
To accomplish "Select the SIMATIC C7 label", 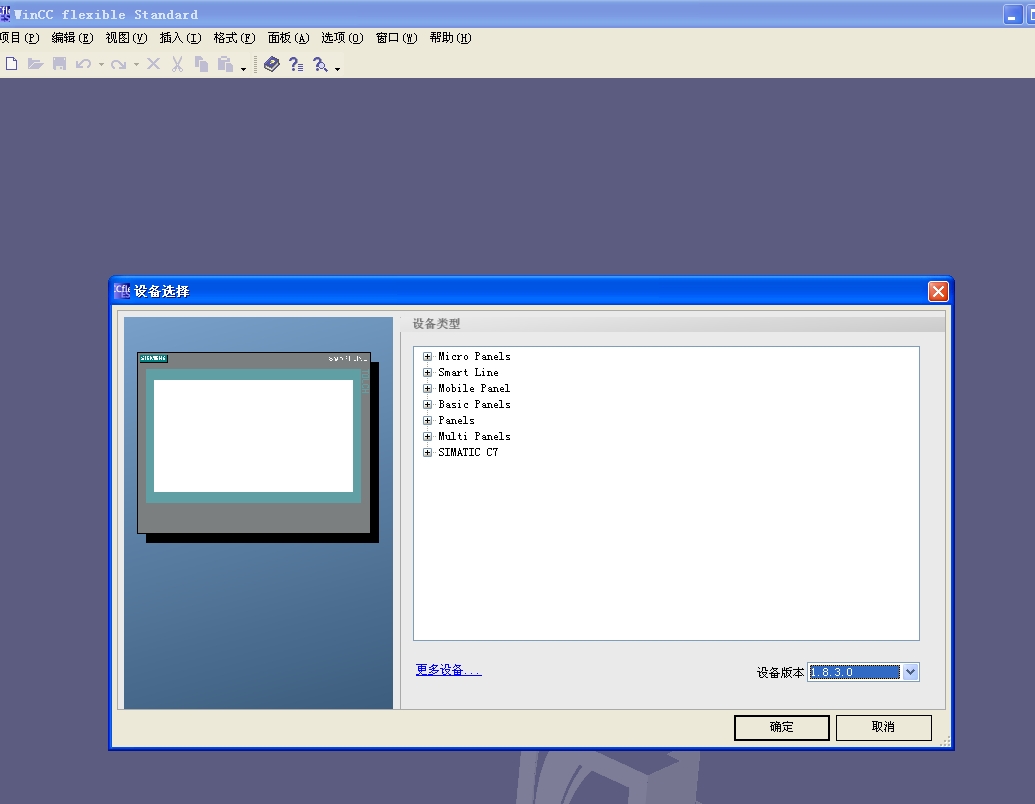I will [x=468, y=452].
